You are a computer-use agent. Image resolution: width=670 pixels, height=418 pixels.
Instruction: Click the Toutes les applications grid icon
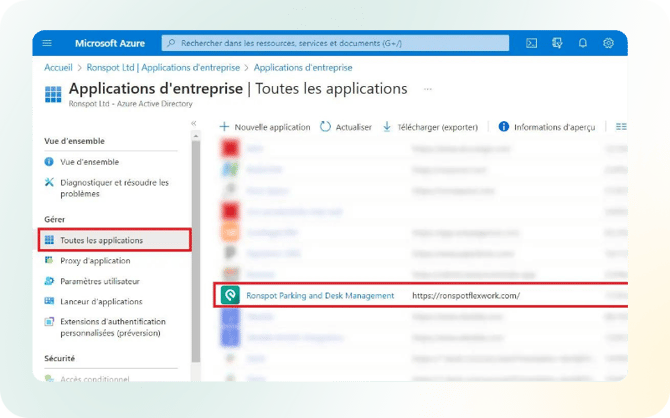pyautogui.click(x=49, y=240)
